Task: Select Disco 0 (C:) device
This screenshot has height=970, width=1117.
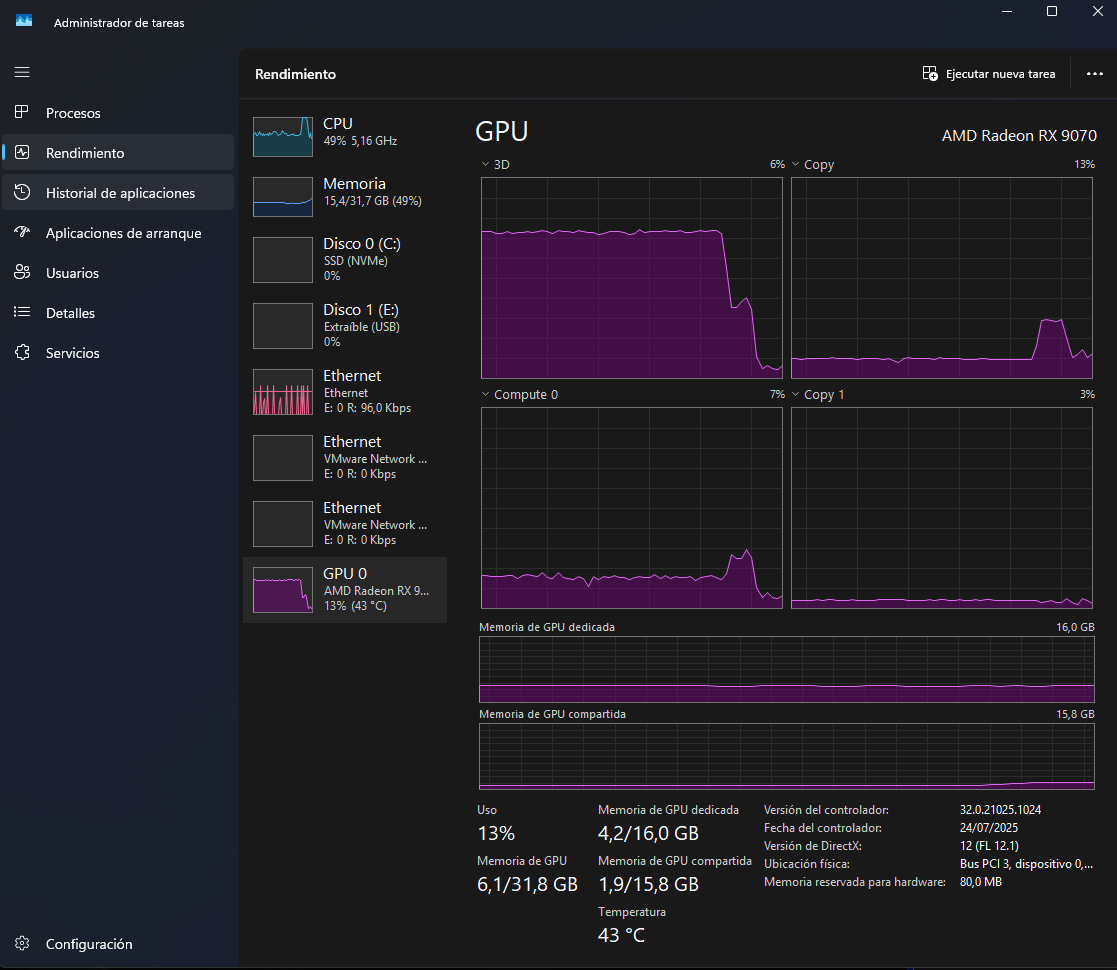Action: 345,259
